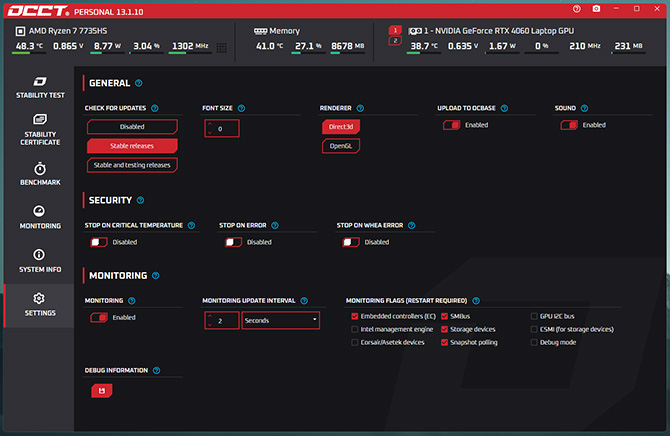Enable Stop on Critical Temperature
The height and width of the screenshot is (436, 670).
(99, 242)
